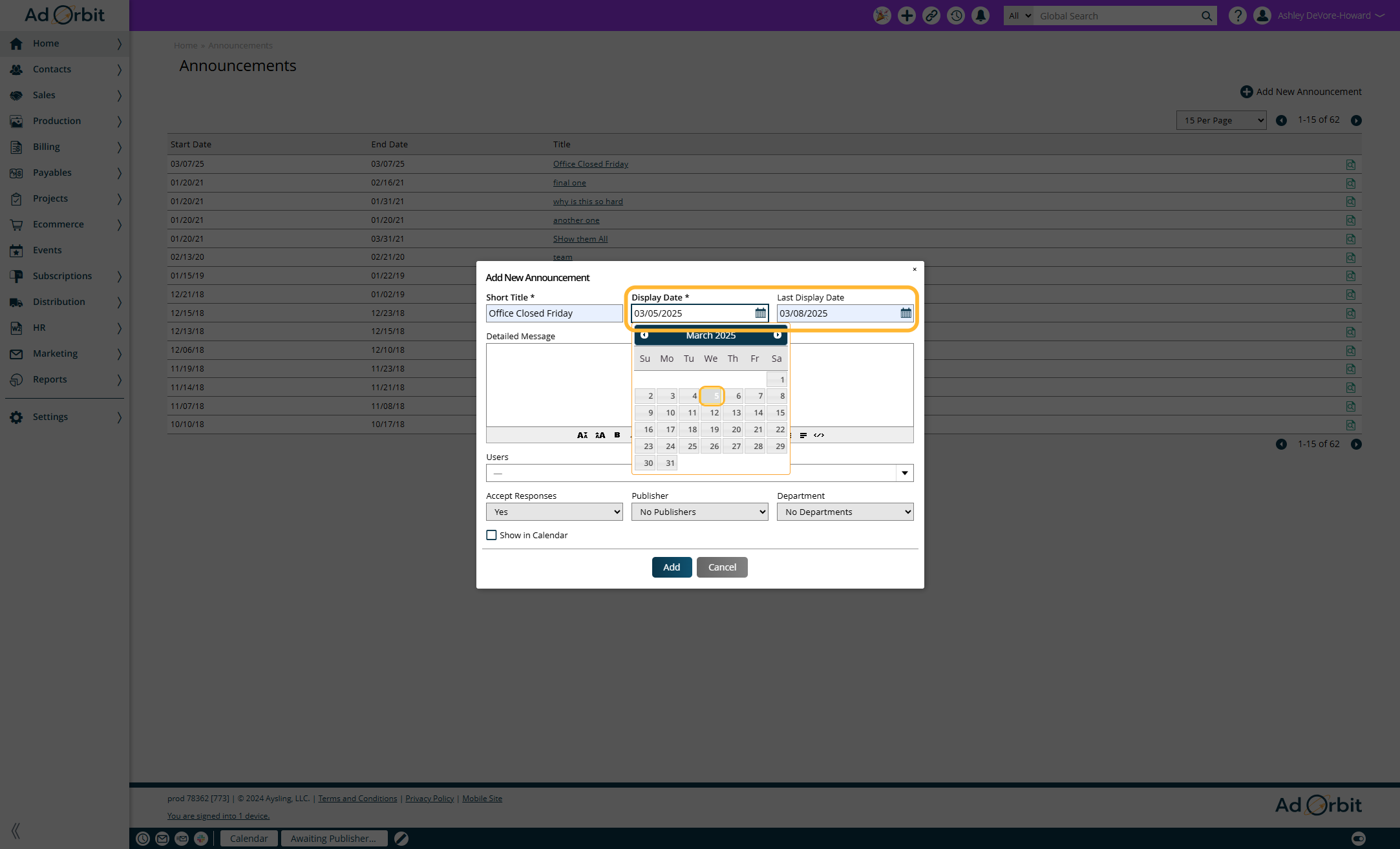Open the notifications bell icon
1400x849 pixels.
981,16
